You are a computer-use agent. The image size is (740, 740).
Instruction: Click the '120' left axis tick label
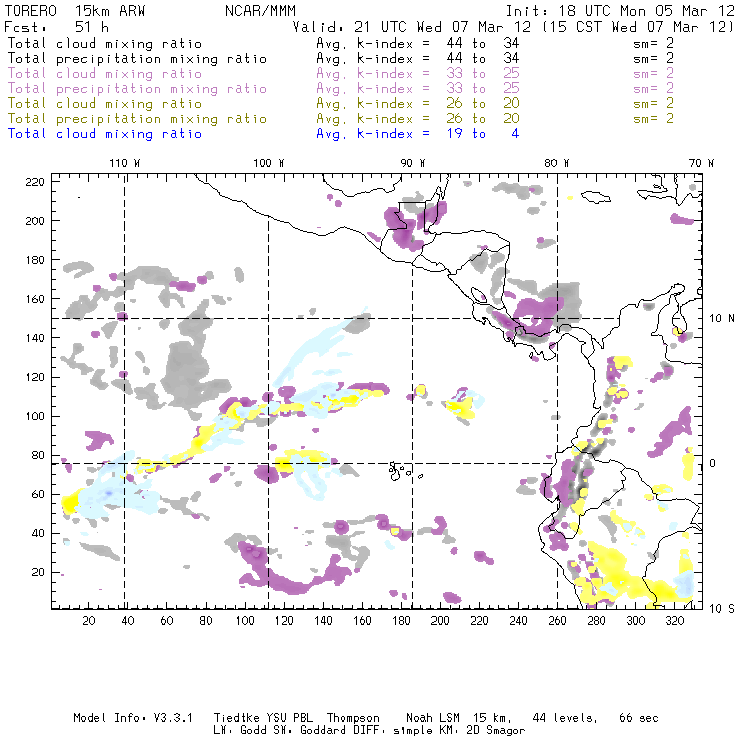35,378
